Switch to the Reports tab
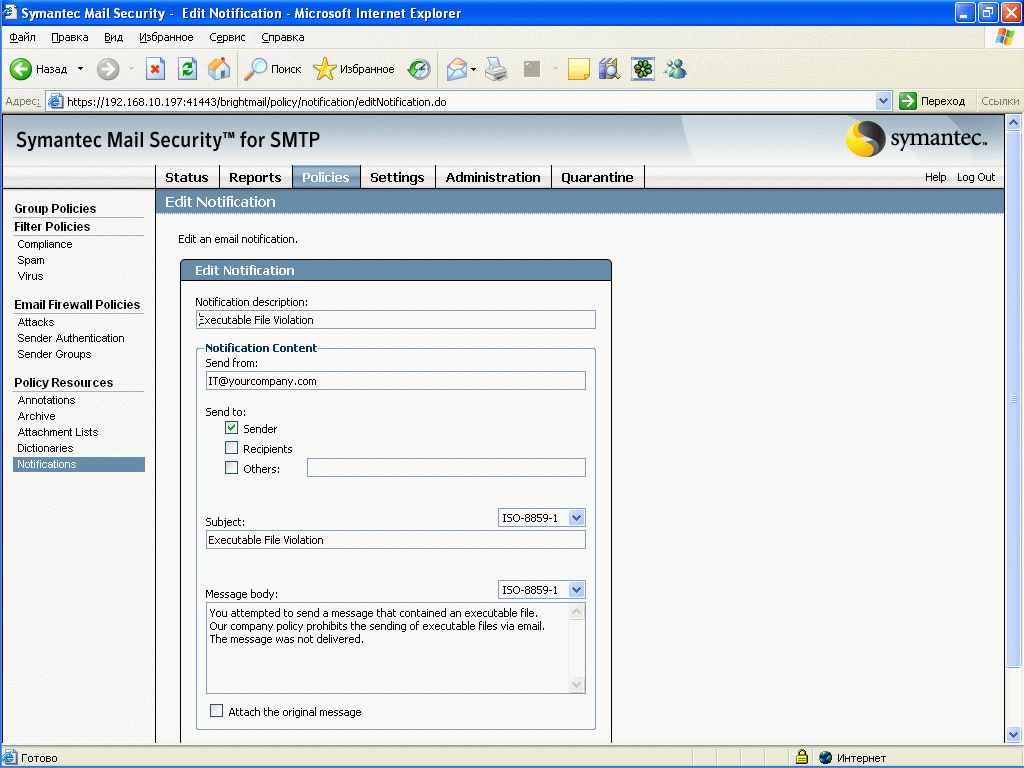The width and height of the screenshot is (1024, 768). [x=255, y=178]
